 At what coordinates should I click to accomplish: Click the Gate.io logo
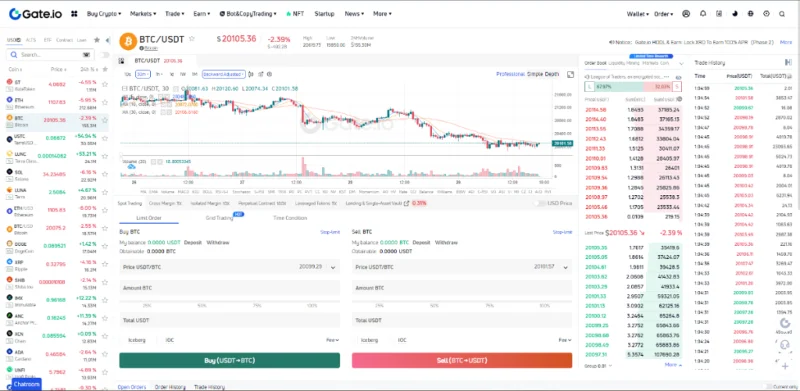[35, 14]
